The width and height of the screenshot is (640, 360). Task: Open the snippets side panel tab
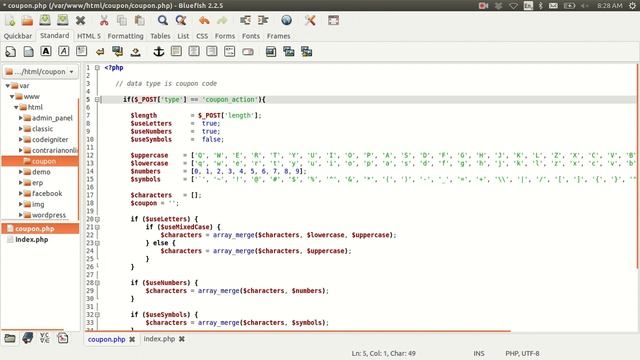coord(62,338)
